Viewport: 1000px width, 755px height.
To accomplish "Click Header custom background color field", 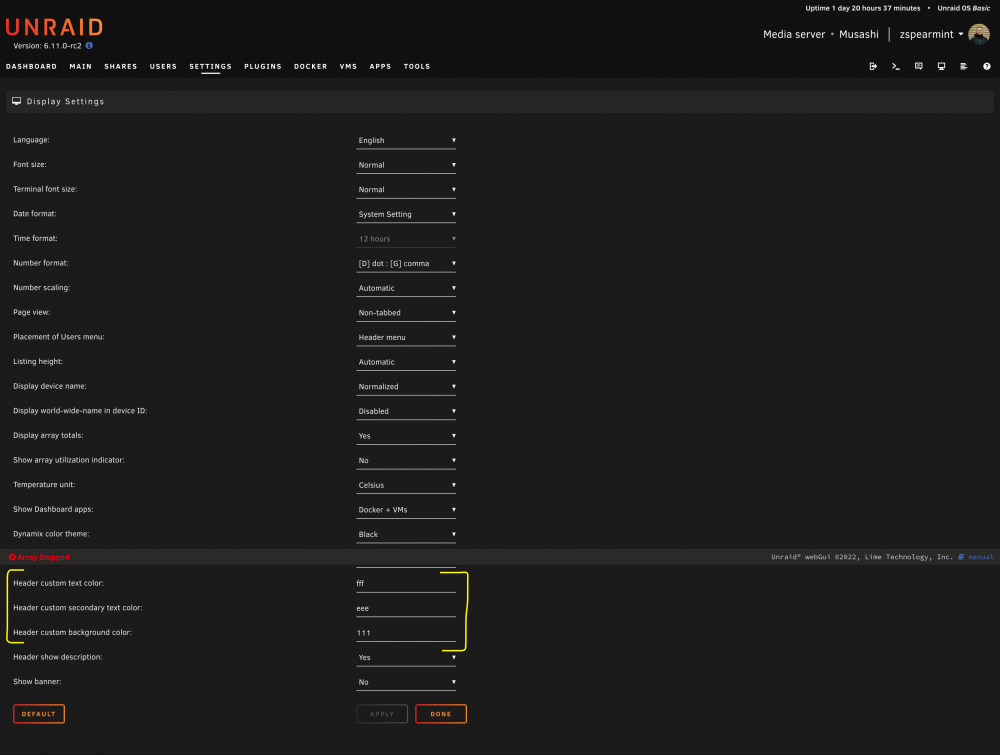I will (x=406, y=633).
